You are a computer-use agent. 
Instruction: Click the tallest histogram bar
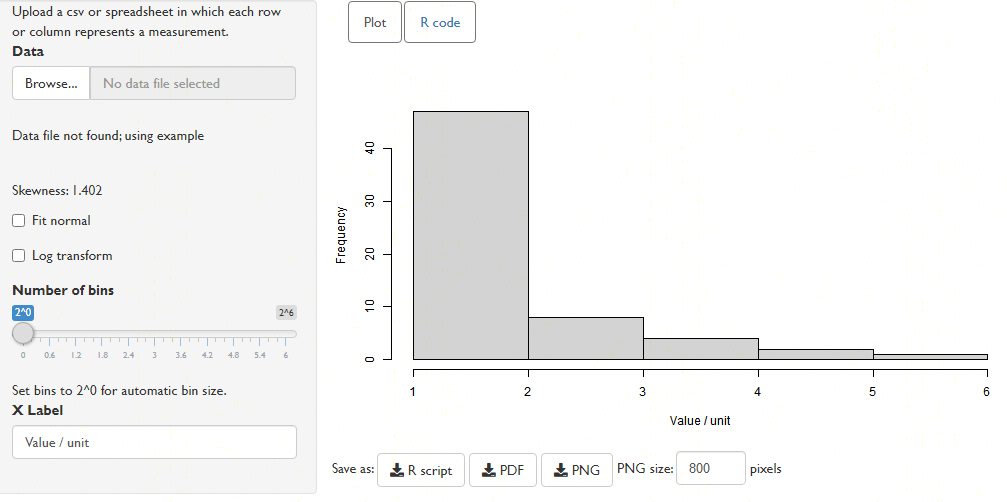click(x=471, y=236)
